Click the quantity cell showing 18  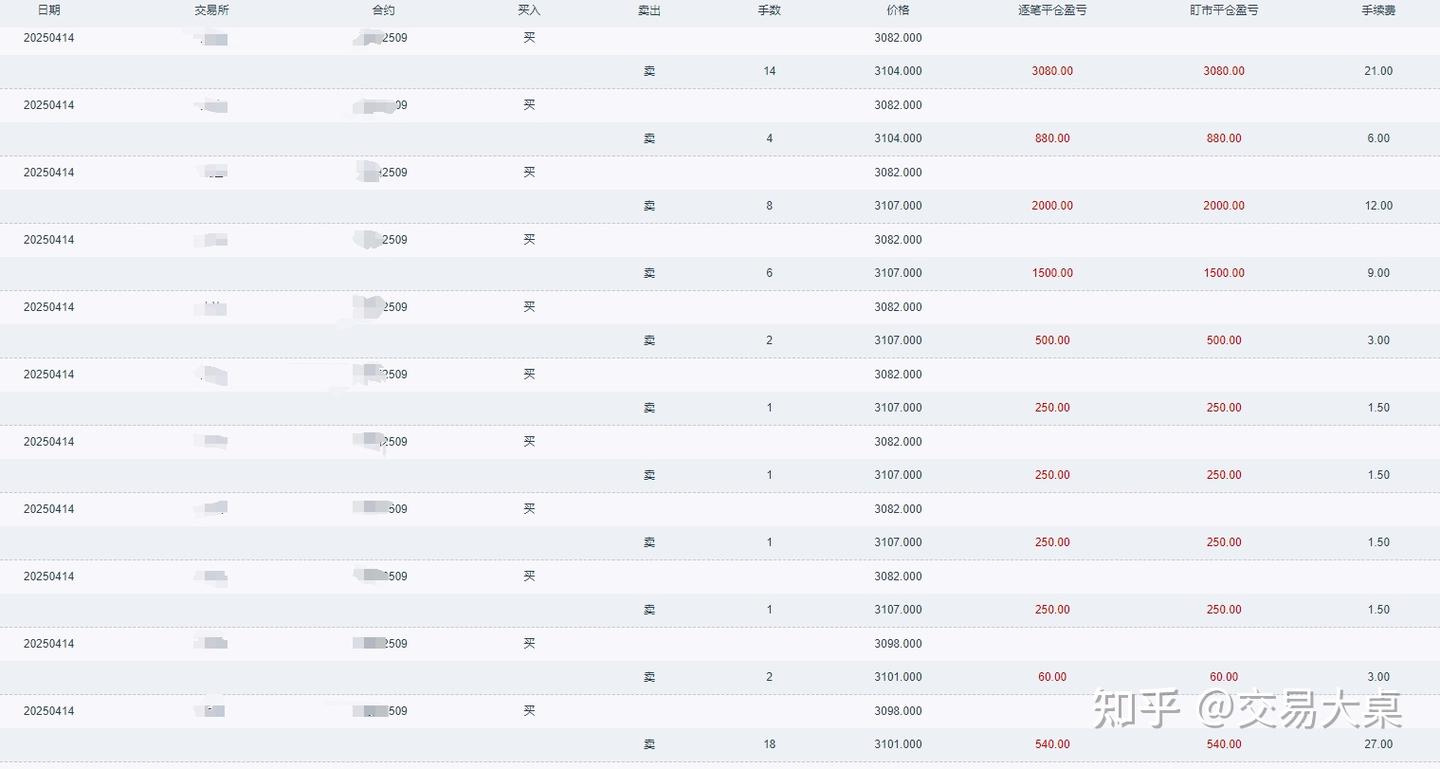coord(769,744)
